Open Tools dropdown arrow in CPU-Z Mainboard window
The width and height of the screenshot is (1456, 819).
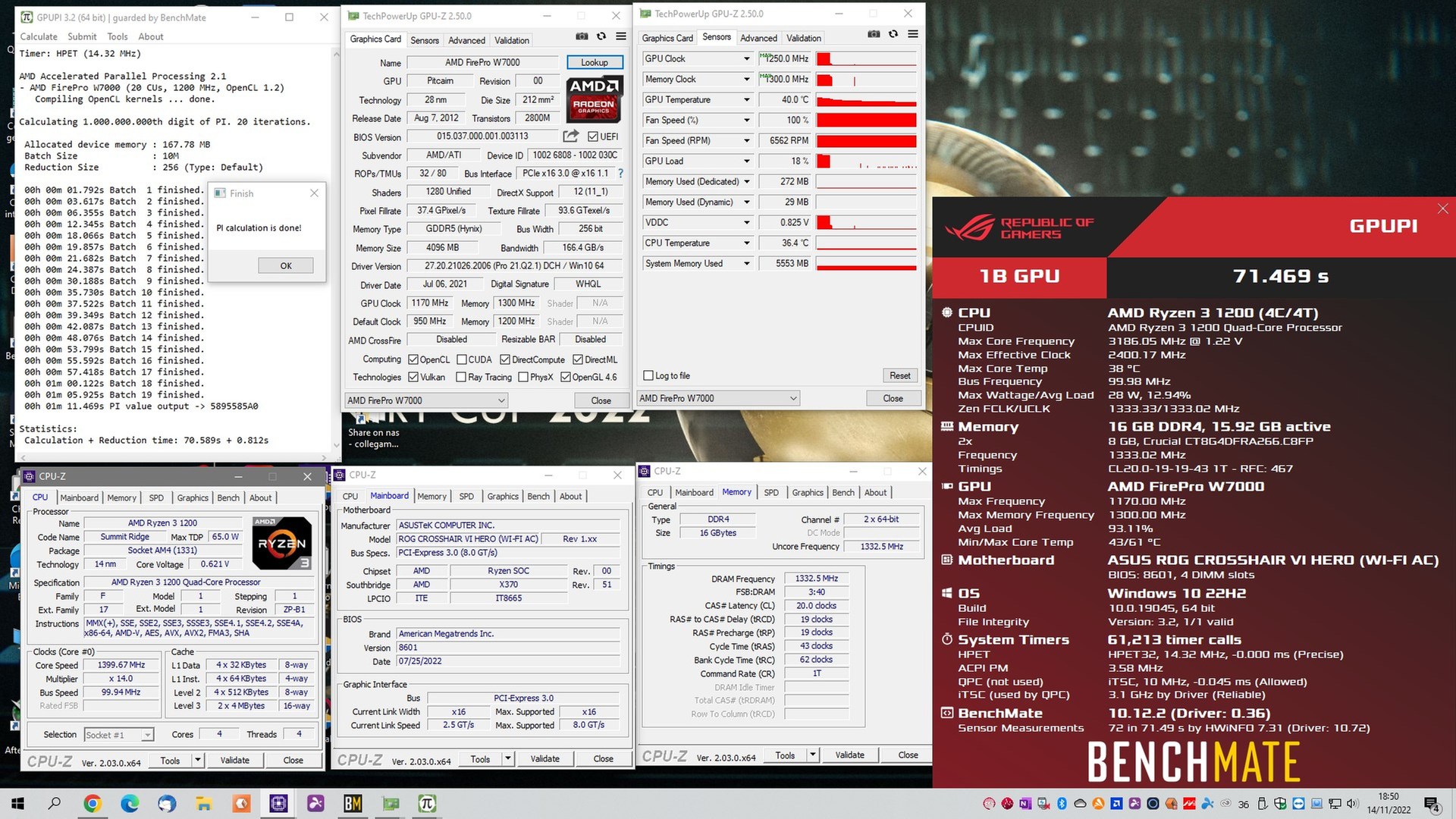(508, 759)
